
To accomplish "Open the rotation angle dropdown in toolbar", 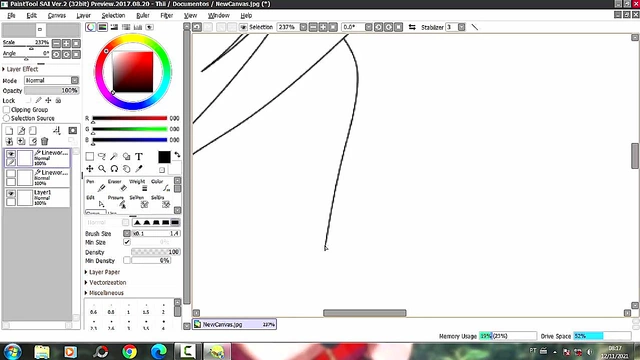I will point(369,27).
